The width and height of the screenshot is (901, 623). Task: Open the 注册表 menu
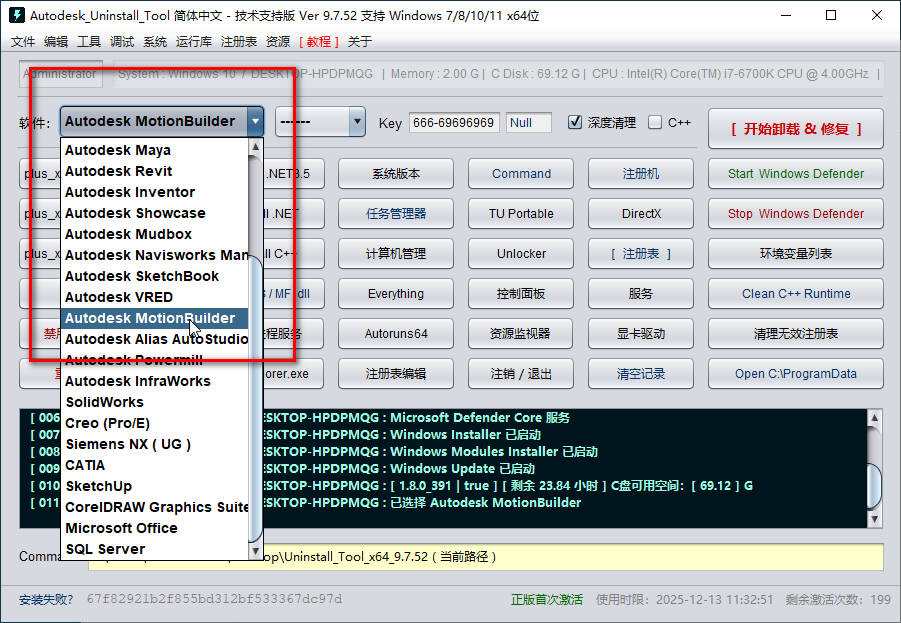tap(238, 41)
